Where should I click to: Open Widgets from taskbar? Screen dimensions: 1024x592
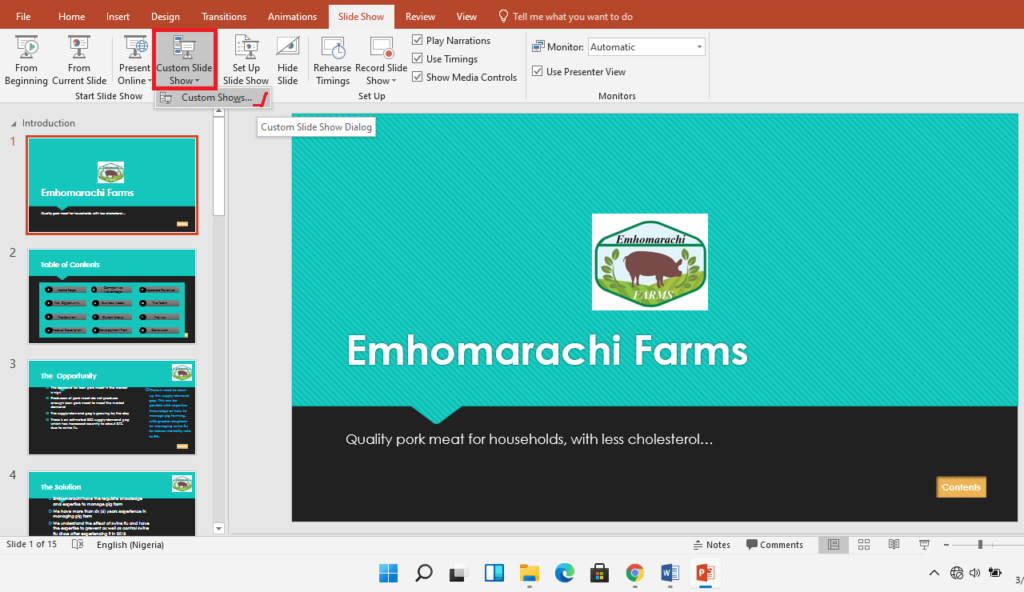494,573
